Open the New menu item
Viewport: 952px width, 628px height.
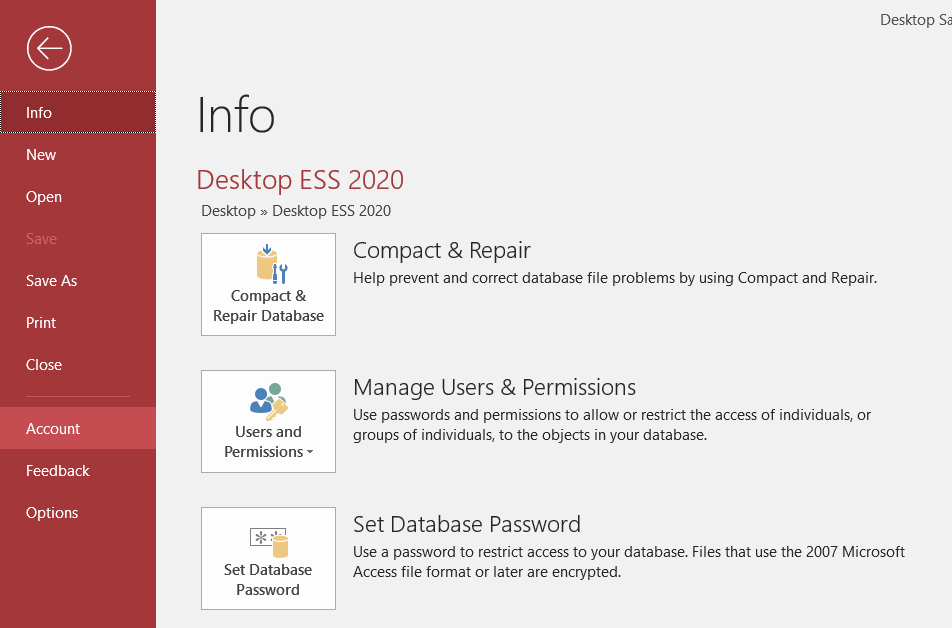click(x=78, y=154)
